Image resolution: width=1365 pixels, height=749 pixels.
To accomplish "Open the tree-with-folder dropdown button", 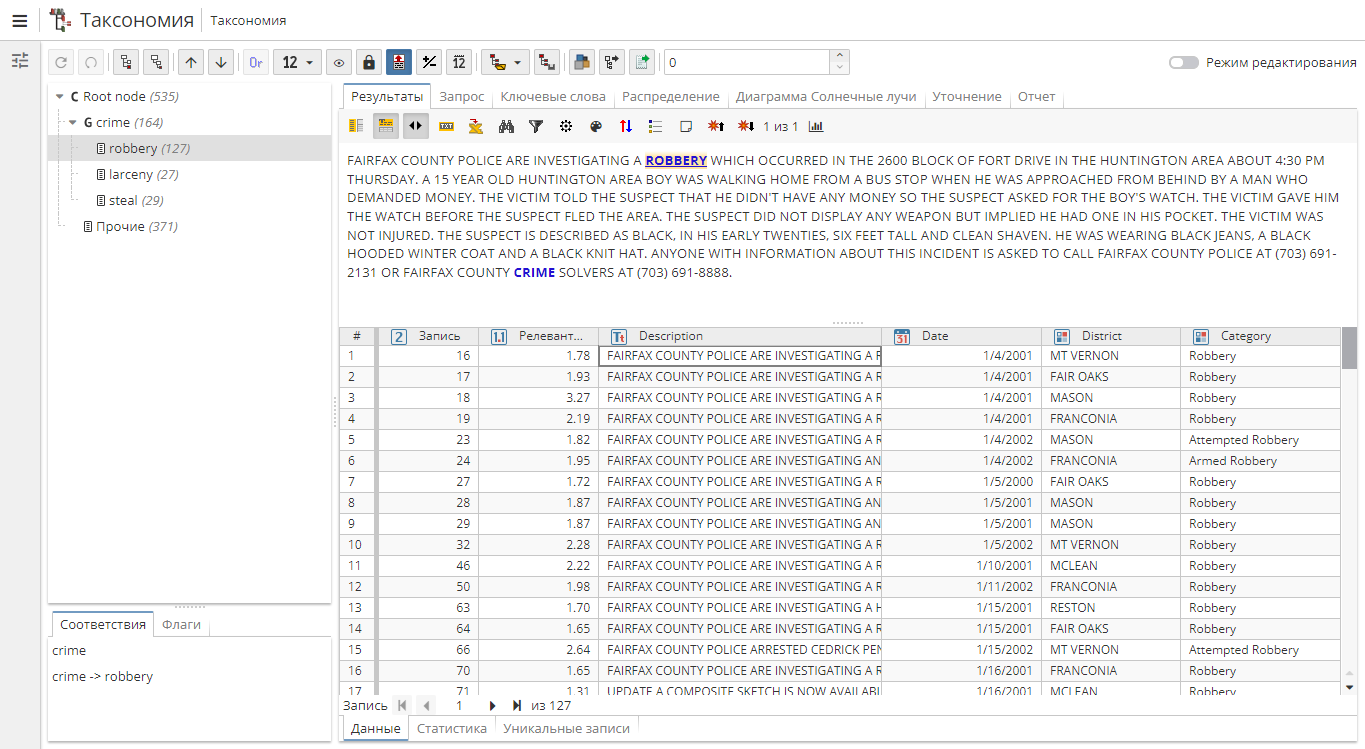I will click(x=505, y=62).
